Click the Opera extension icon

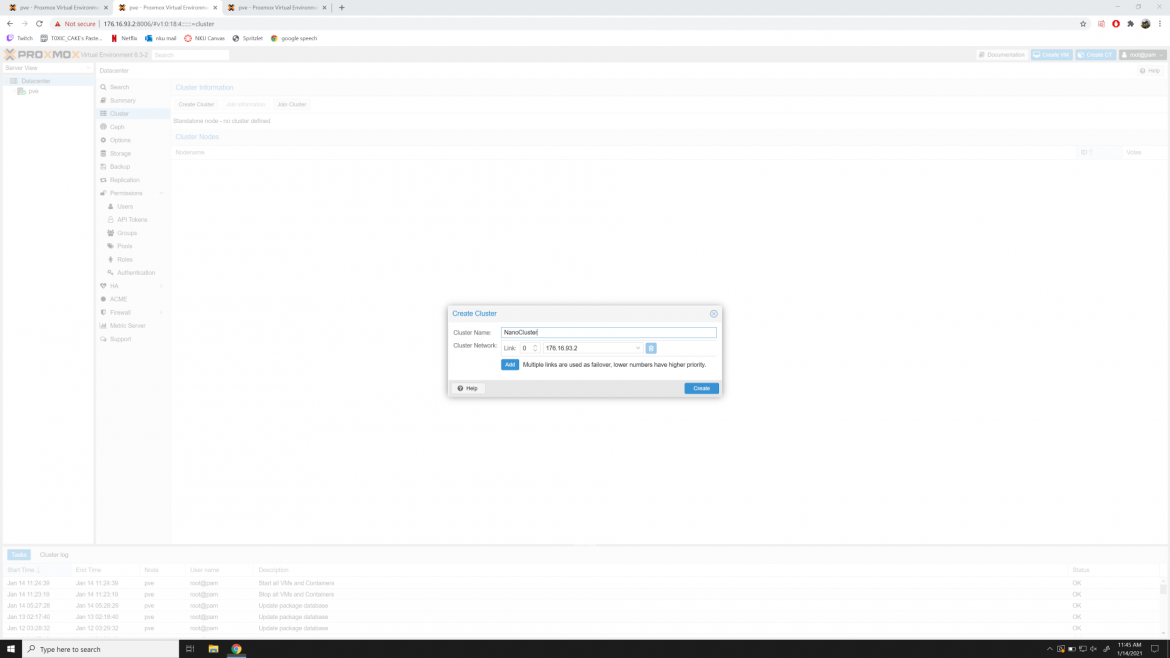click(x=1116, y=24)
